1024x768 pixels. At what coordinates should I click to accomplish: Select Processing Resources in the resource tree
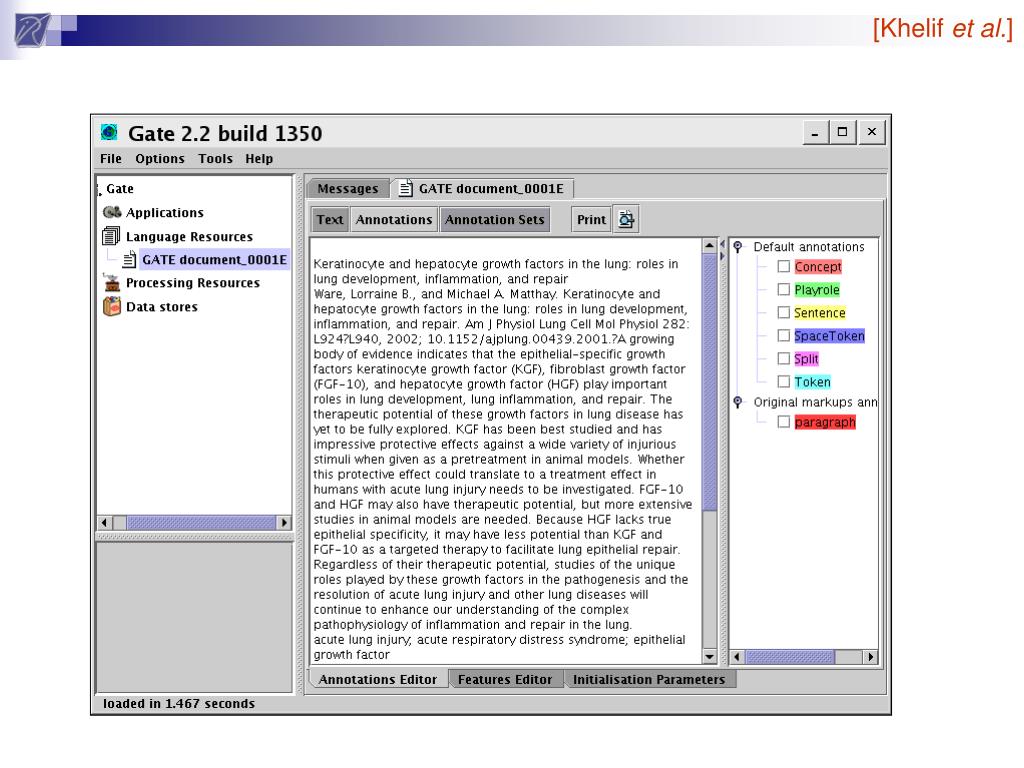click(x=193, y=283)
